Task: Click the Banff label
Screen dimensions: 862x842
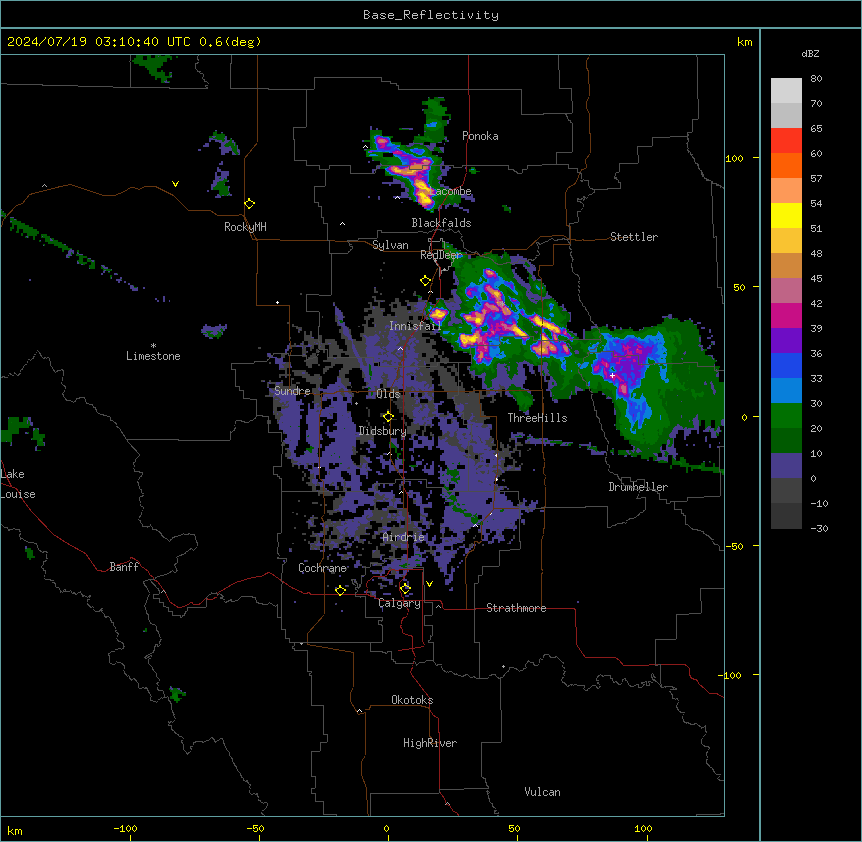Action: 124,567
